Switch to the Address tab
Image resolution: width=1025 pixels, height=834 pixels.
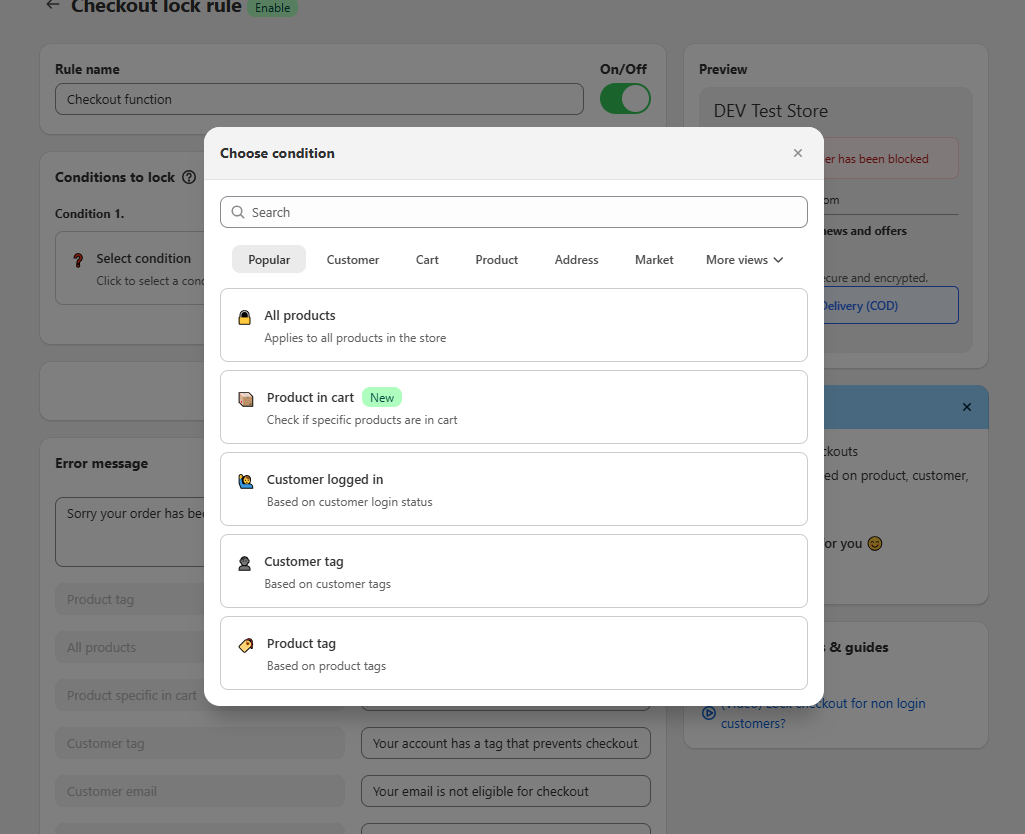576,259
